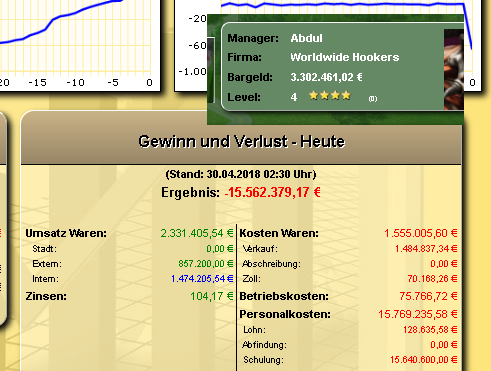Click the Zinsen amount '104,17 €'
Screen dimensions: 491x371
click(x=212, y=296)
